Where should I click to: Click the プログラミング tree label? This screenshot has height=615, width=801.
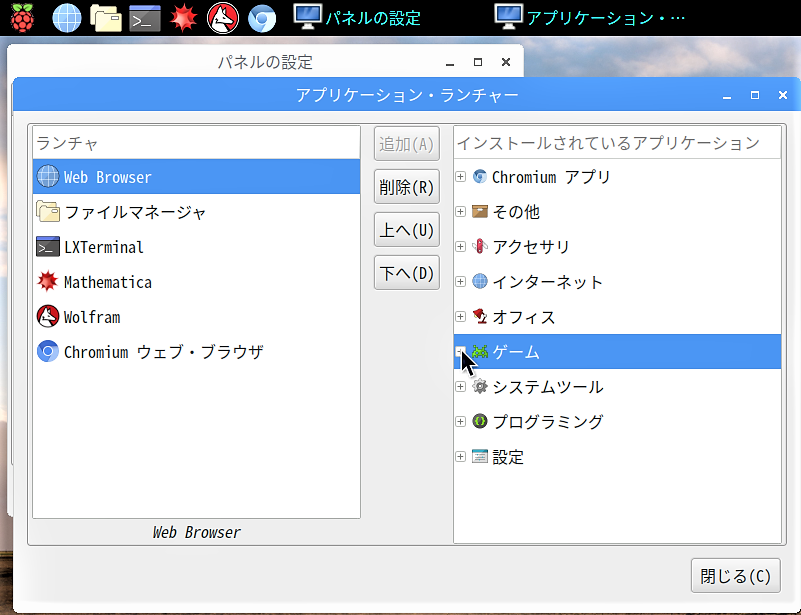coord(548,422)
